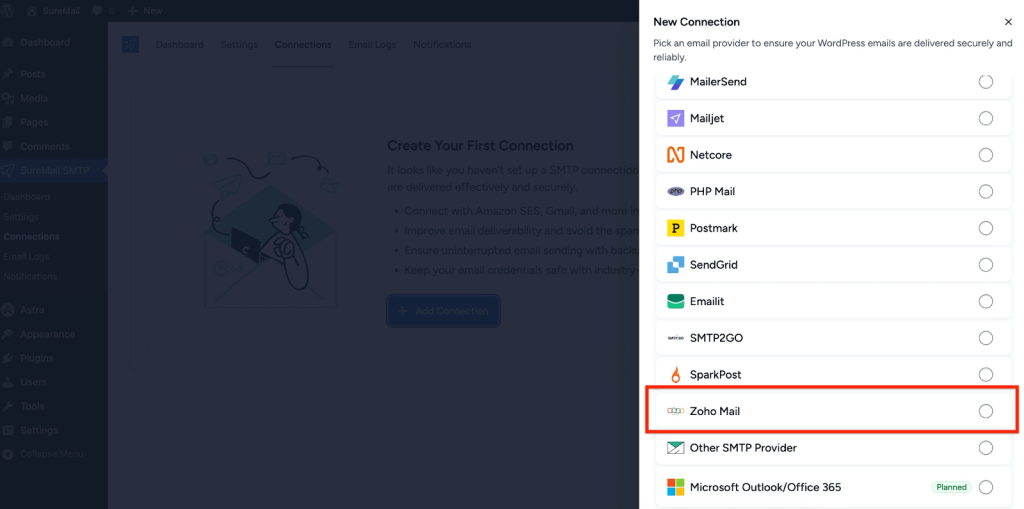This screenshot has width=1024, height=509.
Task: Select the Other SMTP Provider radio button
Action: click(985, 448)
